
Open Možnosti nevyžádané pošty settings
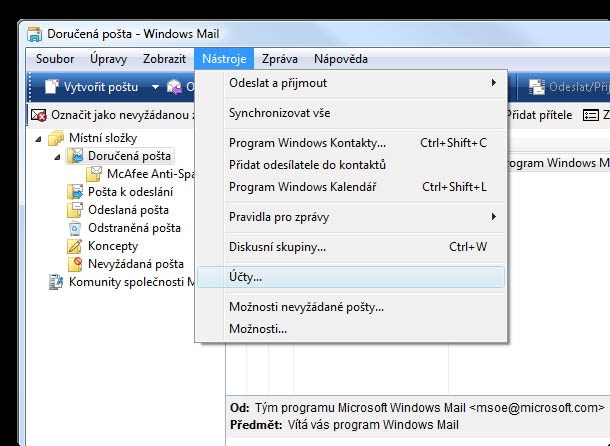(351, 307)
